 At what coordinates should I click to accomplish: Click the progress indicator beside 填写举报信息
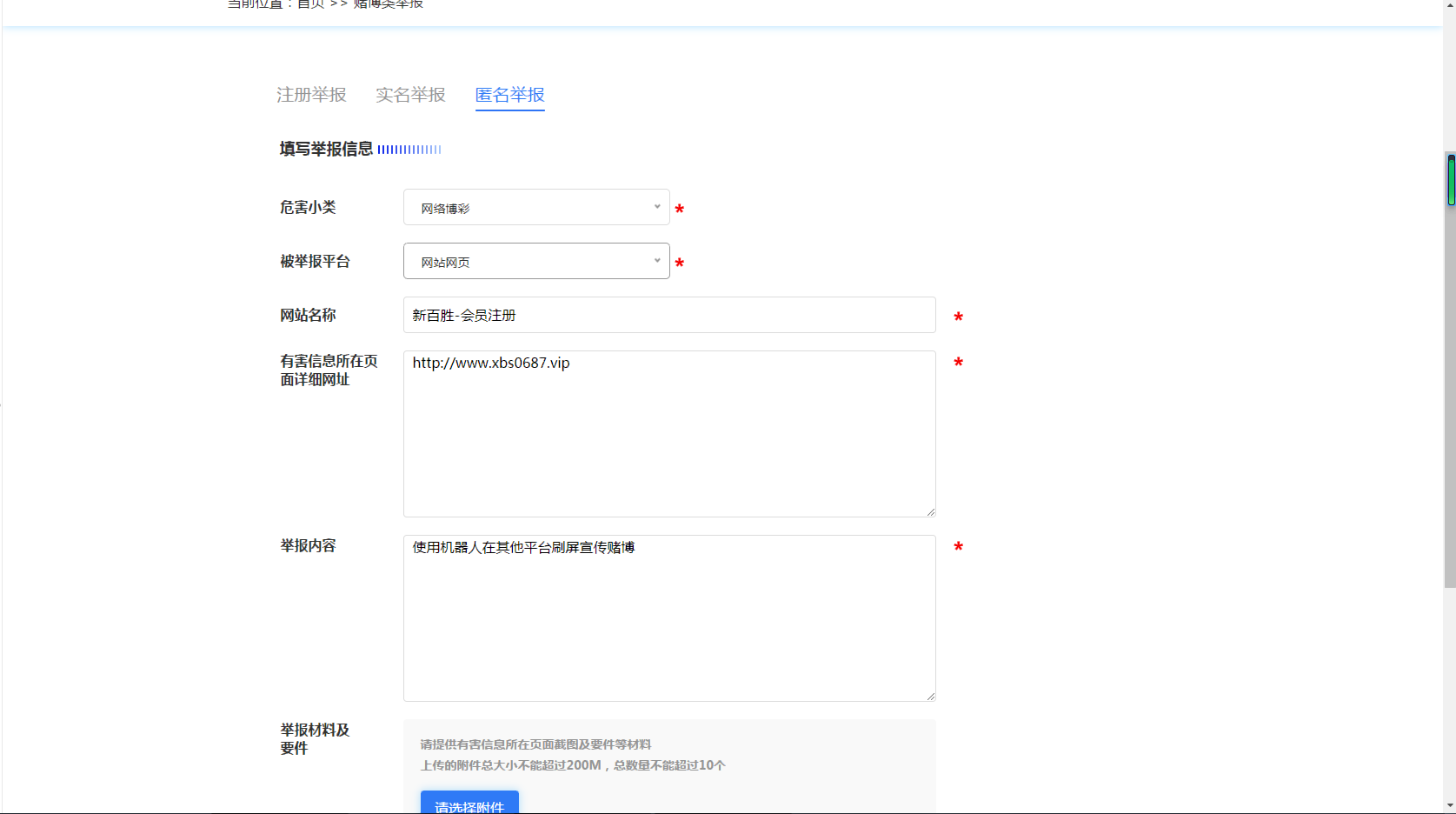coord(409,149)
